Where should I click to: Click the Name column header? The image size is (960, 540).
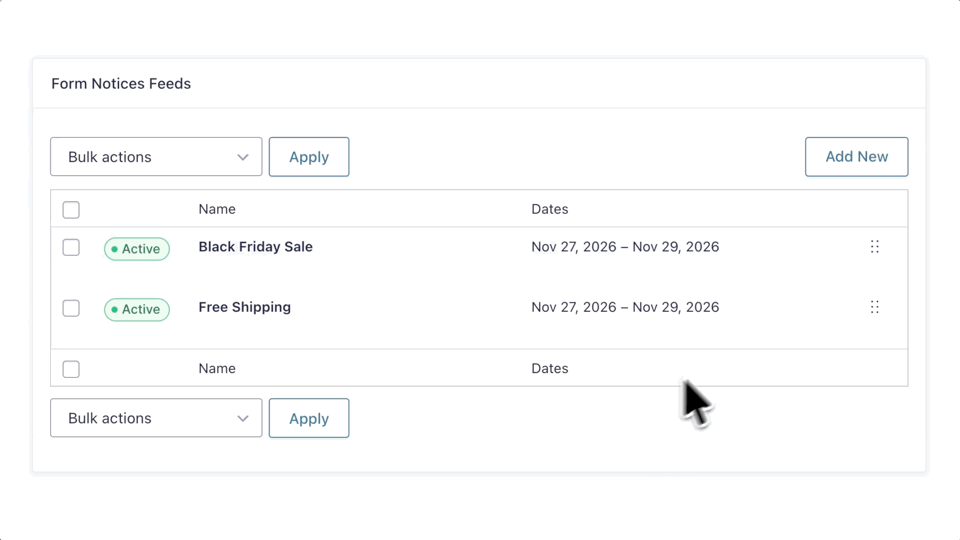(217, 209)
